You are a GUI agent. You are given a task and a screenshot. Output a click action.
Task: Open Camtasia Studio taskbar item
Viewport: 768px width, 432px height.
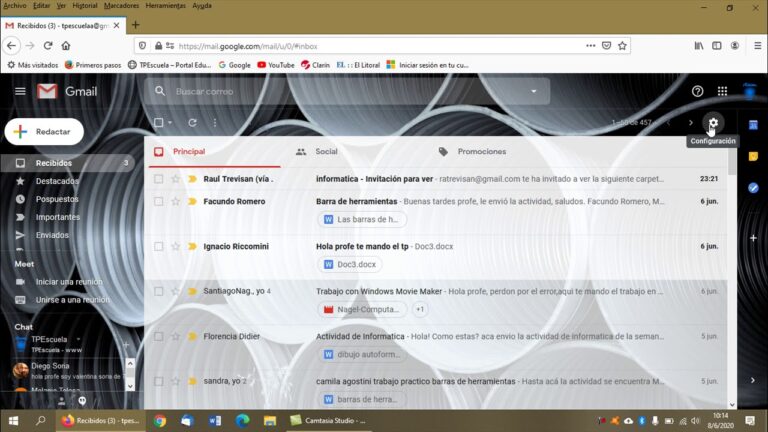coord(328,420)
